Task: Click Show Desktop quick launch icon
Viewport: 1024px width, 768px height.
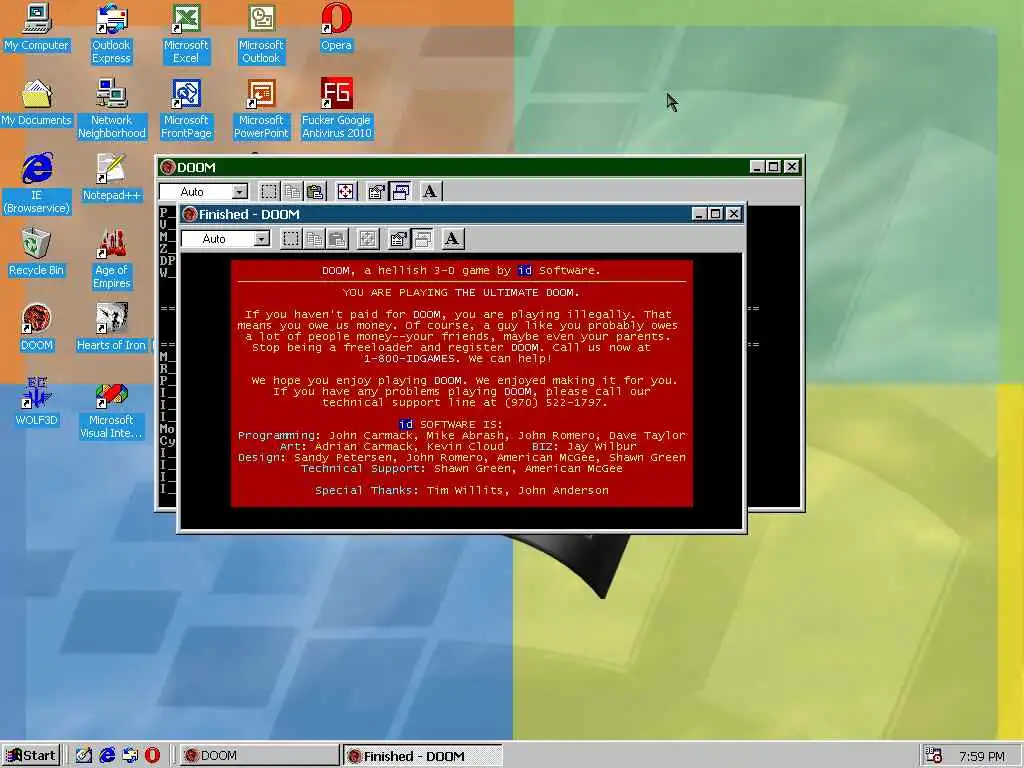Action: (x=84, y=756)
